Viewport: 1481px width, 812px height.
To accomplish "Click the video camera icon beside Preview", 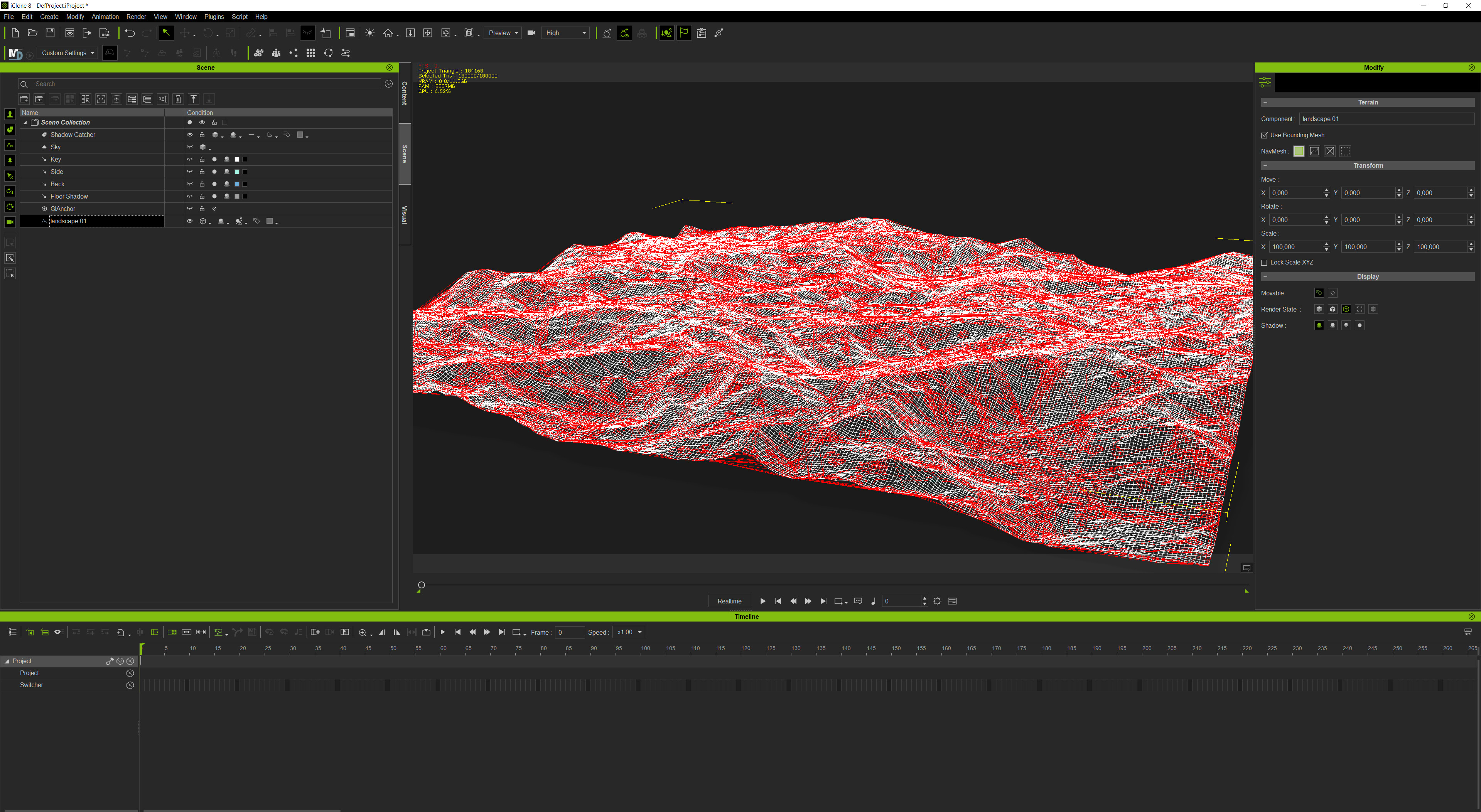I will 532,33.
